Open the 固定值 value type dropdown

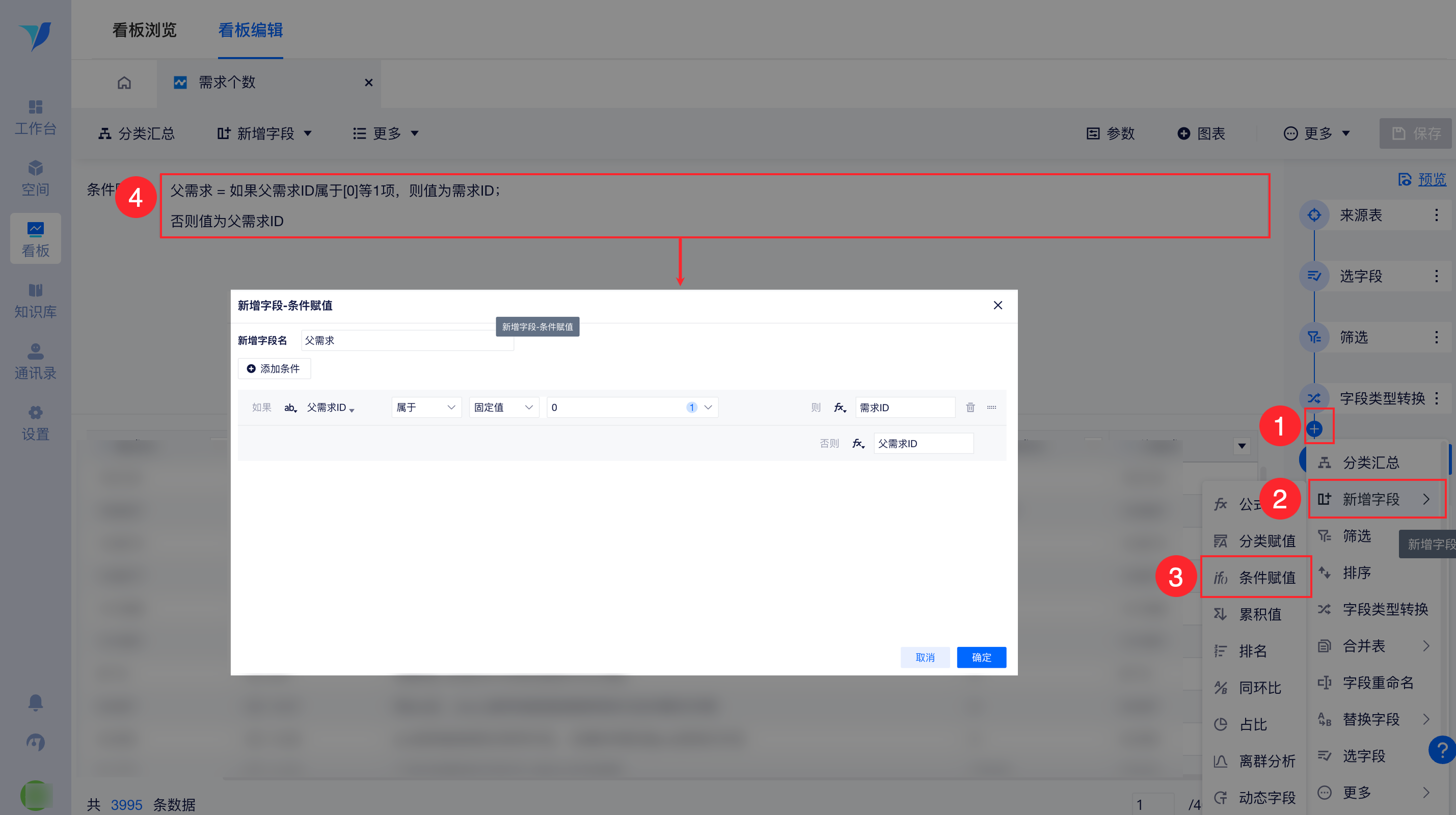coord(503,407)
